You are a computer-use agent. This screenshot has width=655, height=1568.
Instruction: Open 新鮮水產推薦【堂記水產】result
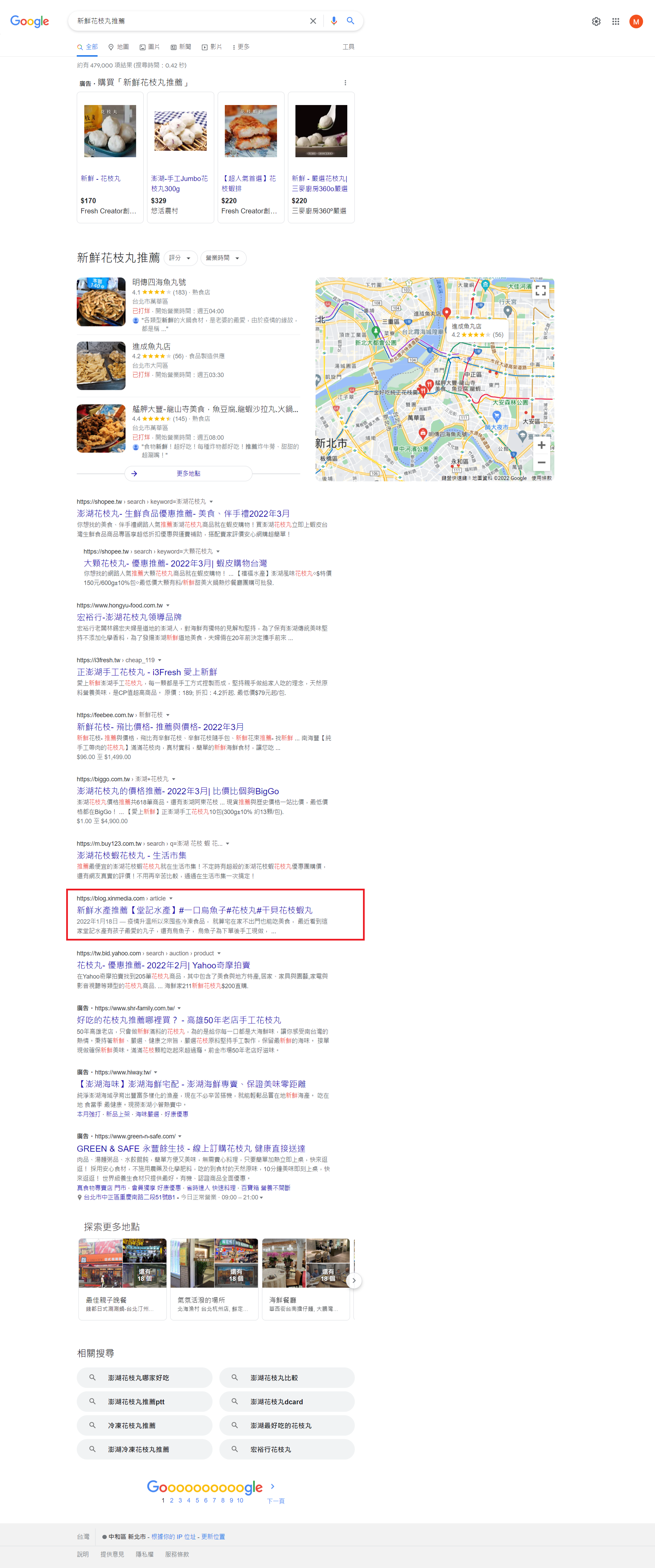coord(195,910)
